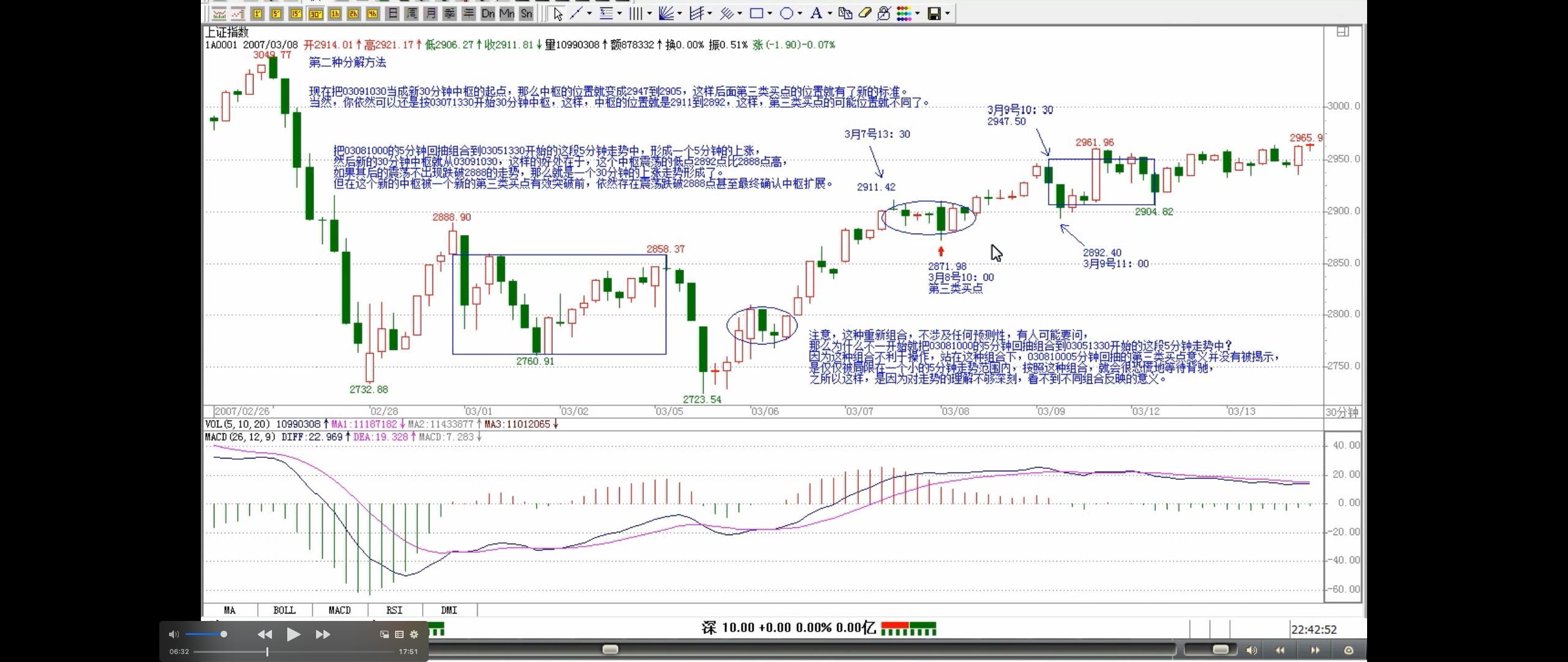Expand the horizontal lines tool dropdown

[619, 13]
